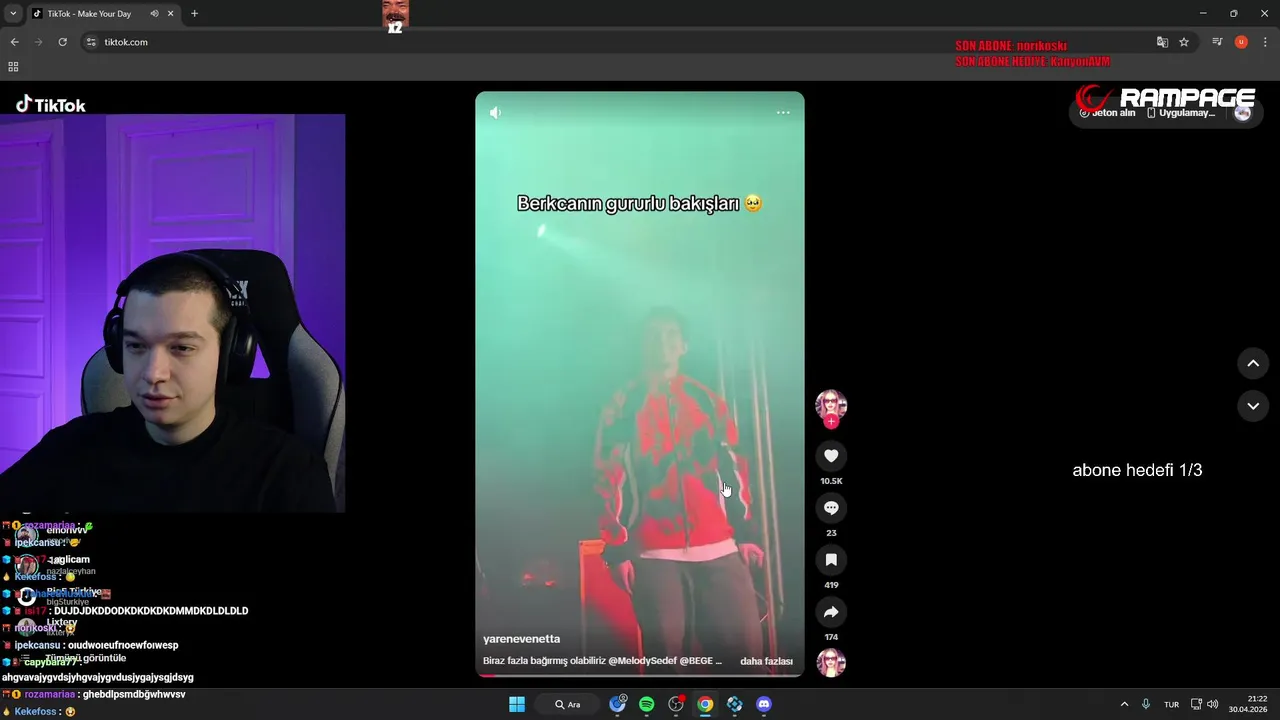Switch the TUR keyboard language
This screenshot has height=720, width=1280.
coord(1171,704)
